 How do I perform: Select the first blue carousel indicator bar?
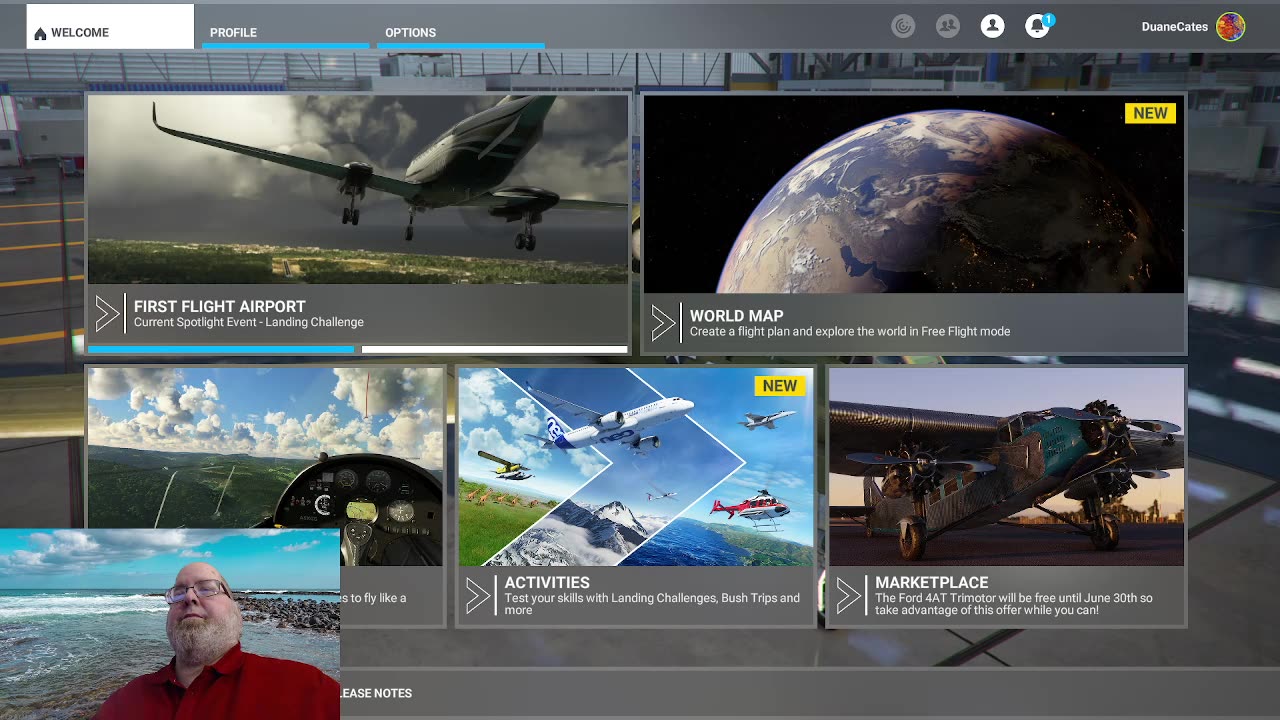tap(221, 349)
